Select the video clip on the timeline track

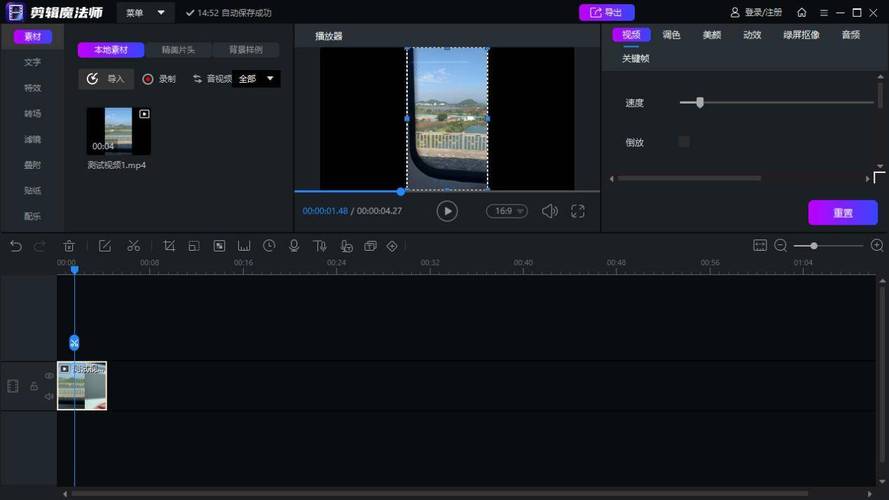pos(82,385)
